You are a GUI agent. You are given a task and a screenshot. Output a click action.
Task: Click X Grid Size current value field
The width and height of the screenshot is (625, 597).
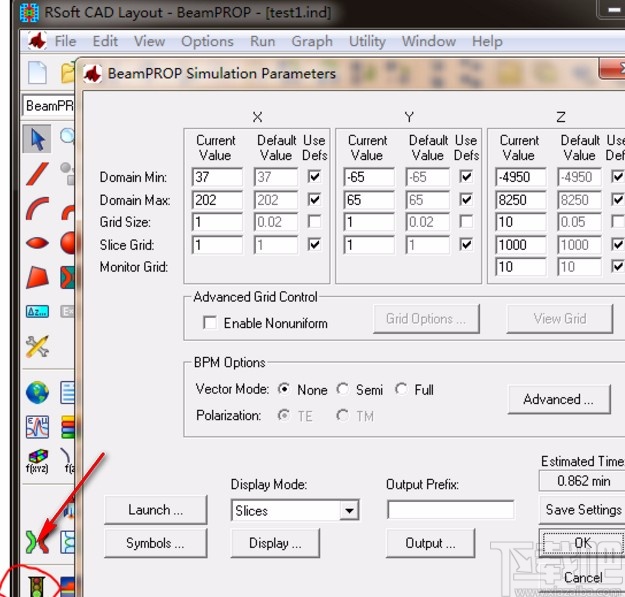[217, 222]
